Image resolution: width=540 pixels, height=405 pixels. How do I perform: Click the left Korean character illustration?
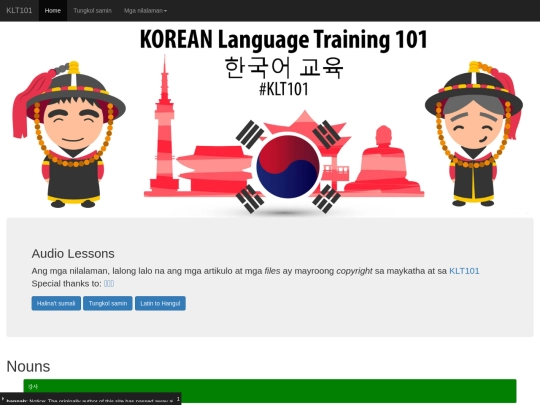(x=69, y=135)
